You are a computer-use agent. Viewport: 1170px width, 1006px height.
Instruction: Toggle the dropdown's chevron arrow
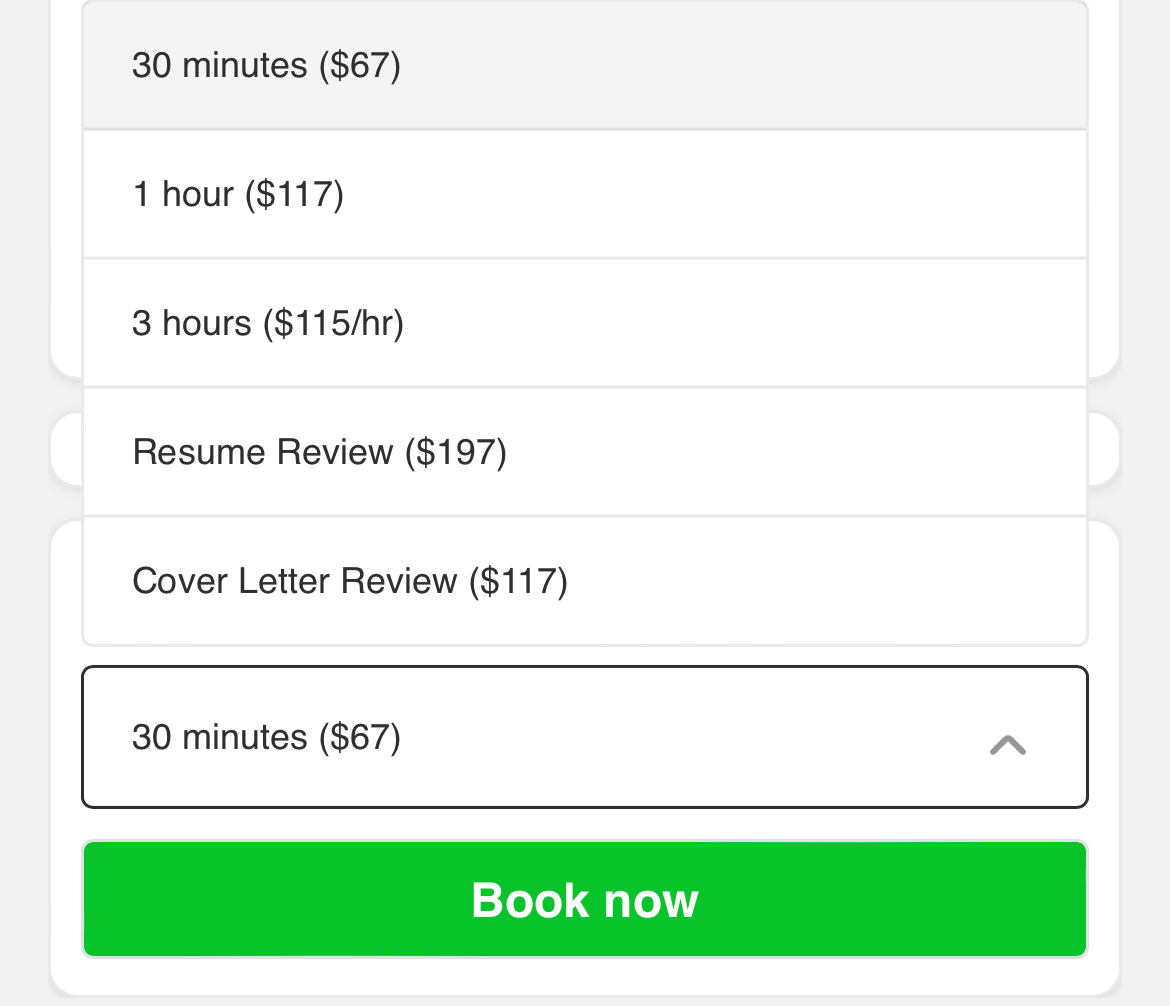click(x=1007, y=745)
